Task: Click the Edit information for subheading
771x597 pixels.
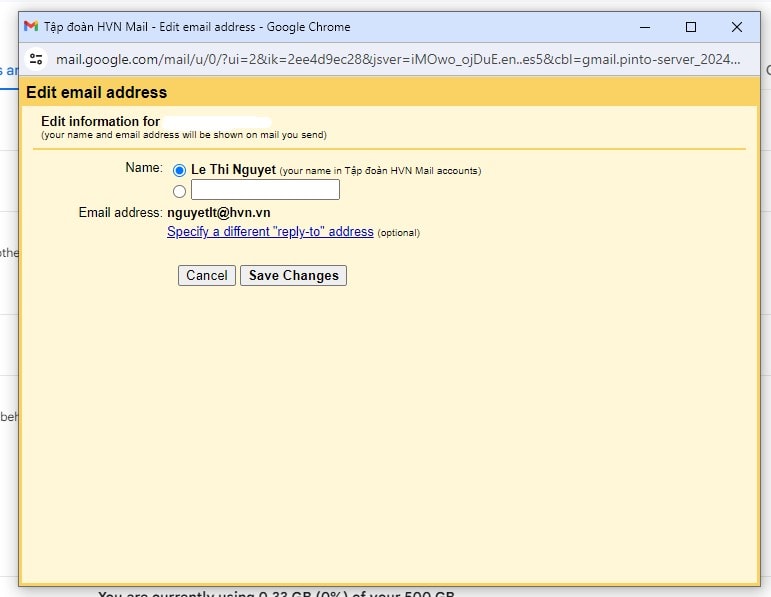Action: click(x=100, y=122)
